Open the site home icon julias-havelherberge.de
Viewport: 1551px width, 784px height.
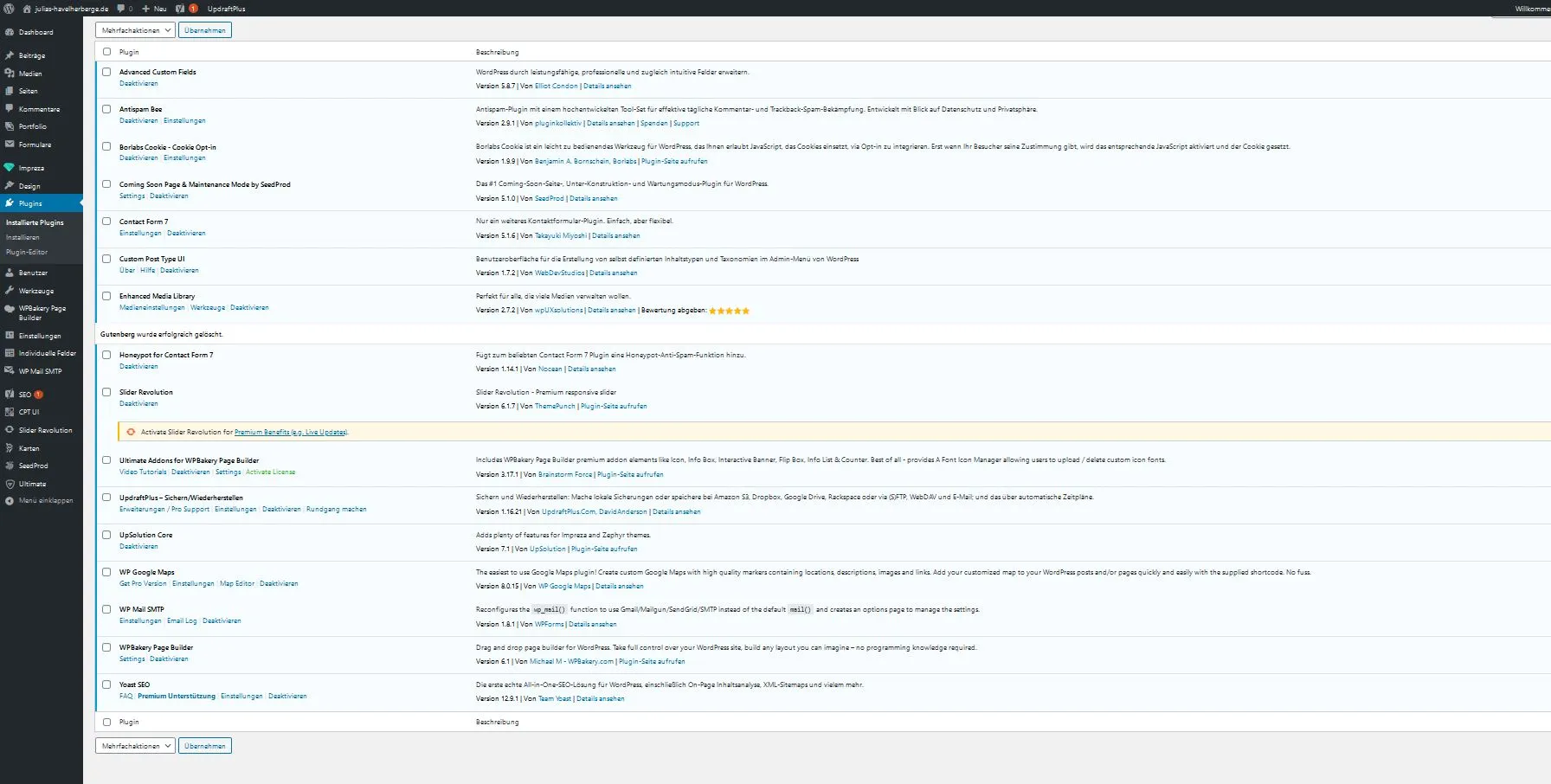click(x=27, y=8)
